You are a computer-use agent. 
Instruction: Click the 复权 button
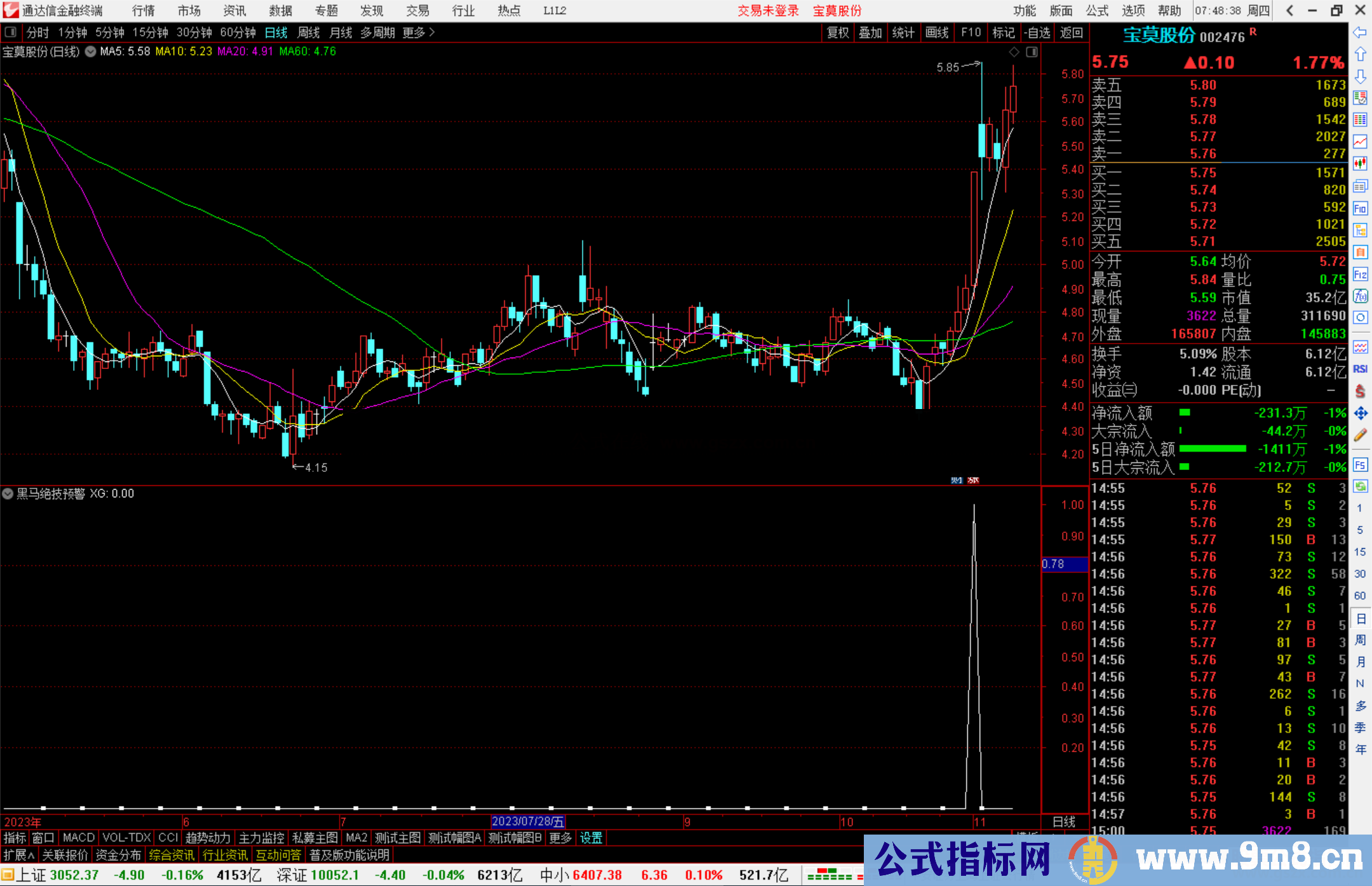[838, 32]
